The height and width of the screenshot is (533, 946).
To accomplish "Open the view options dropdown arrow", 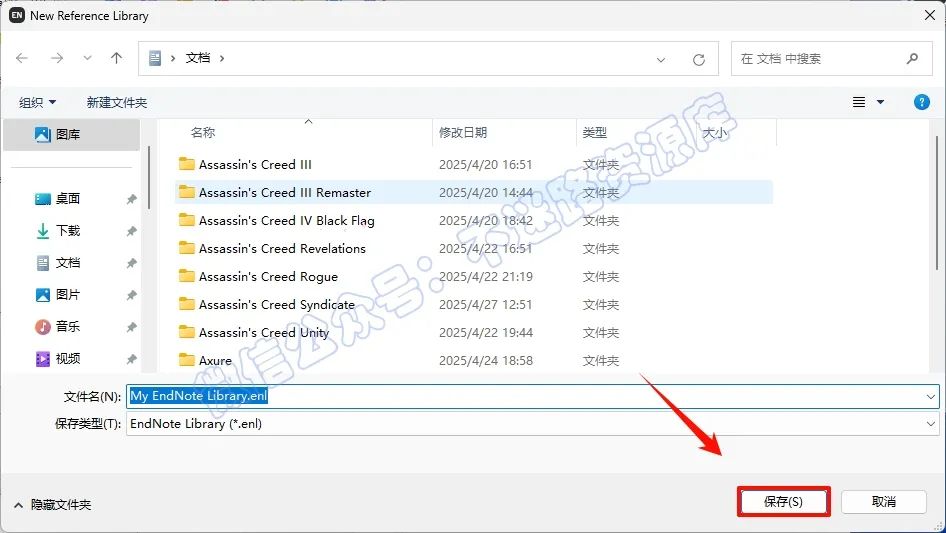I will tap(880, 102).
